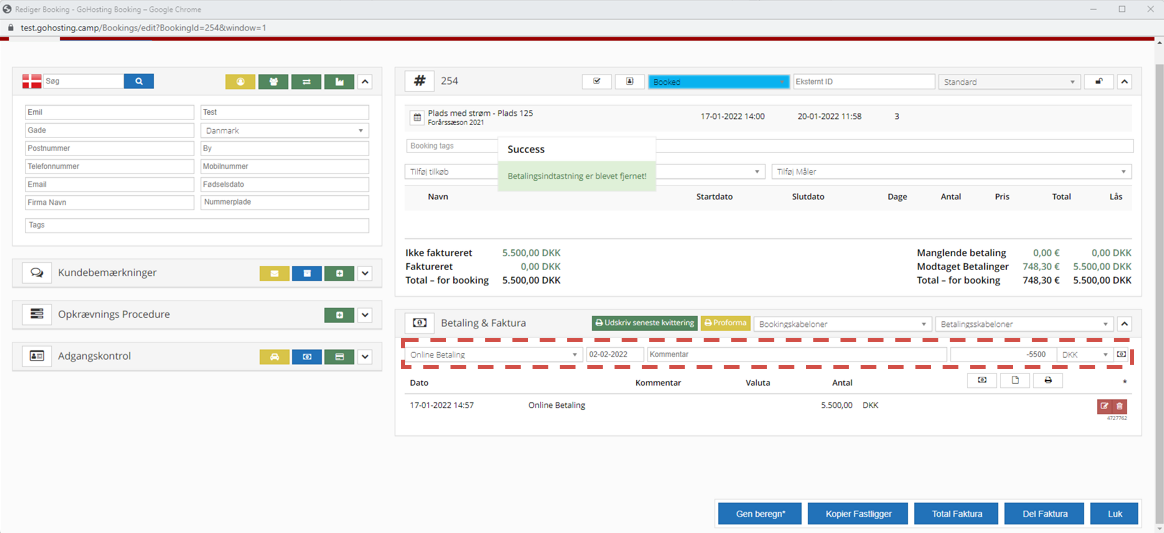Click the green swap arrows icon
The height and width of the screenshot is (533, 1164).
click(x=306, y=82)
